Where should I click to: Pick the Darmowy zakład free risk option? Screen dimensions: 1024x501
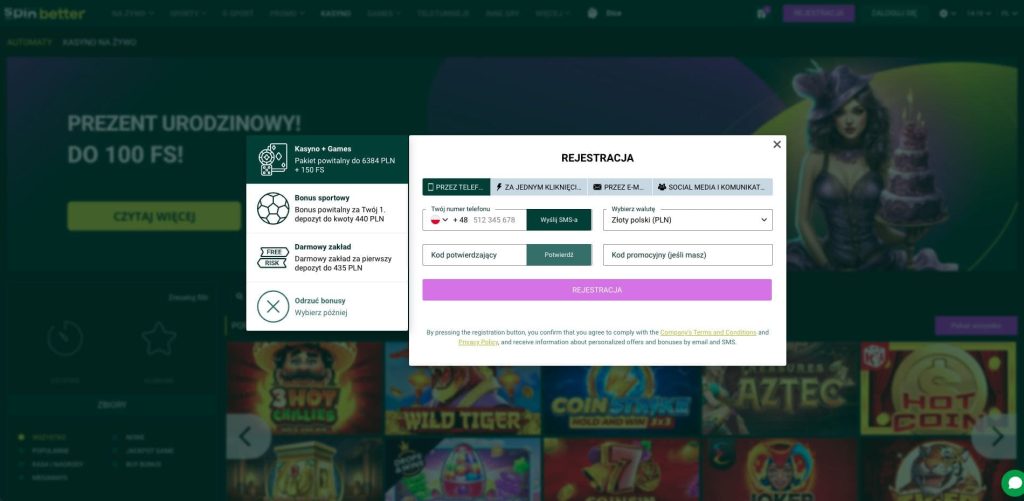(x=327, y=257)
